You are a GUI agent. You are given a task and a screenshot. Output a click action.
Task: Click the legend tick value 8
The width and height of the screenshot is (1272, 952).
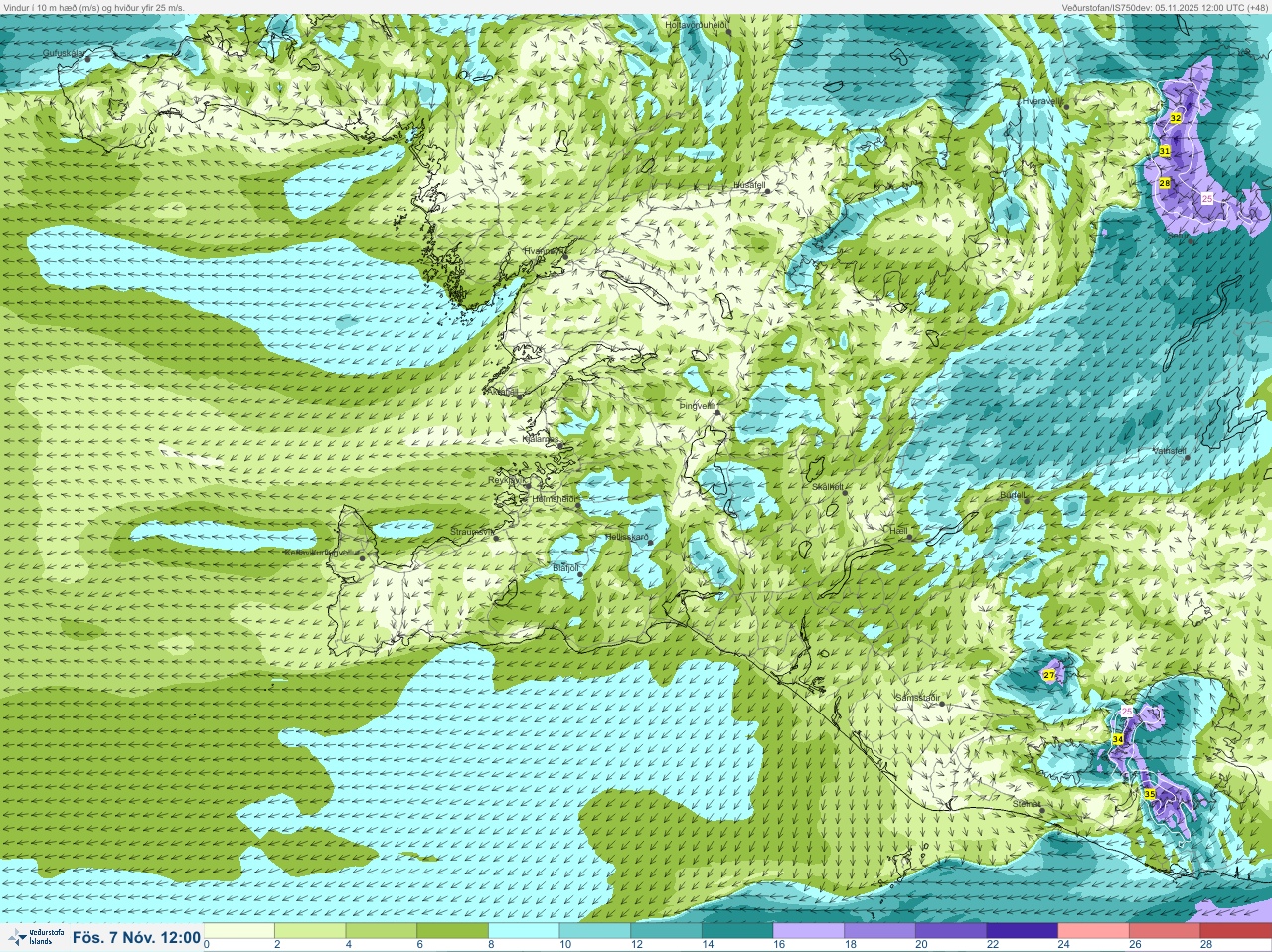point(491,945)
